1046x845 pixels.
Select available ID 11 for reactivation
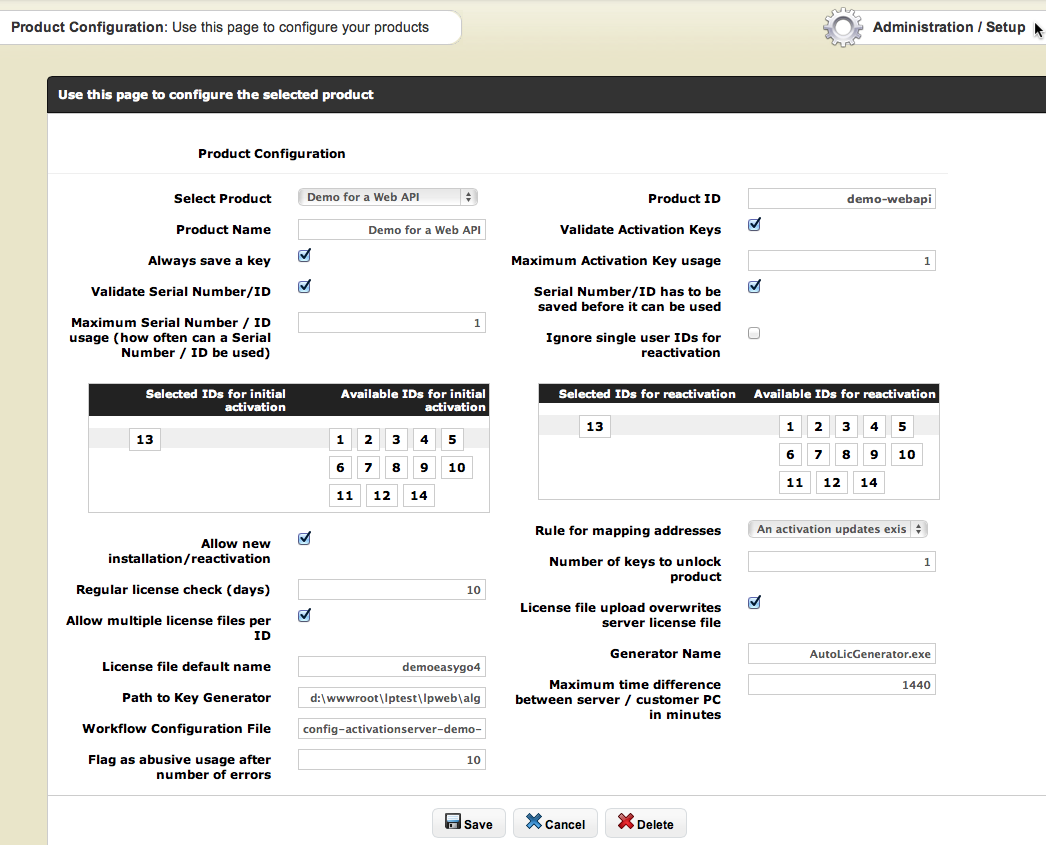coord(795,483)
